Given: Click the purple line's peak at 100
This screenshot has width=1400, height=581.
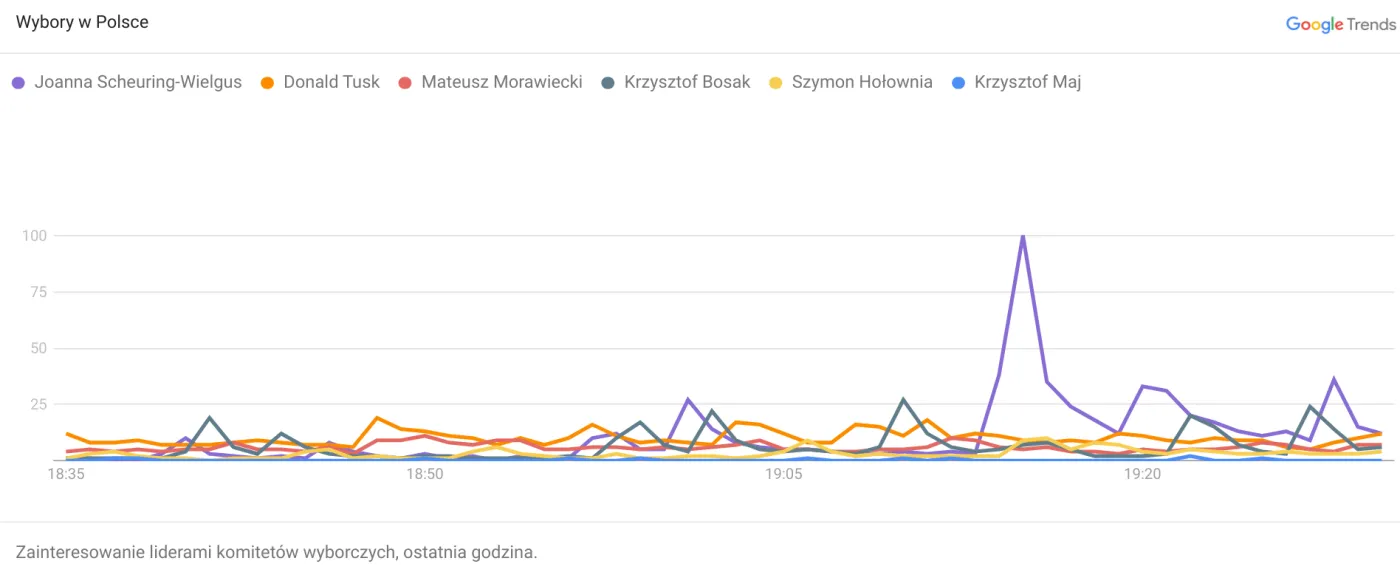Looking at the screenshot, I should [x=1022, y=236].
